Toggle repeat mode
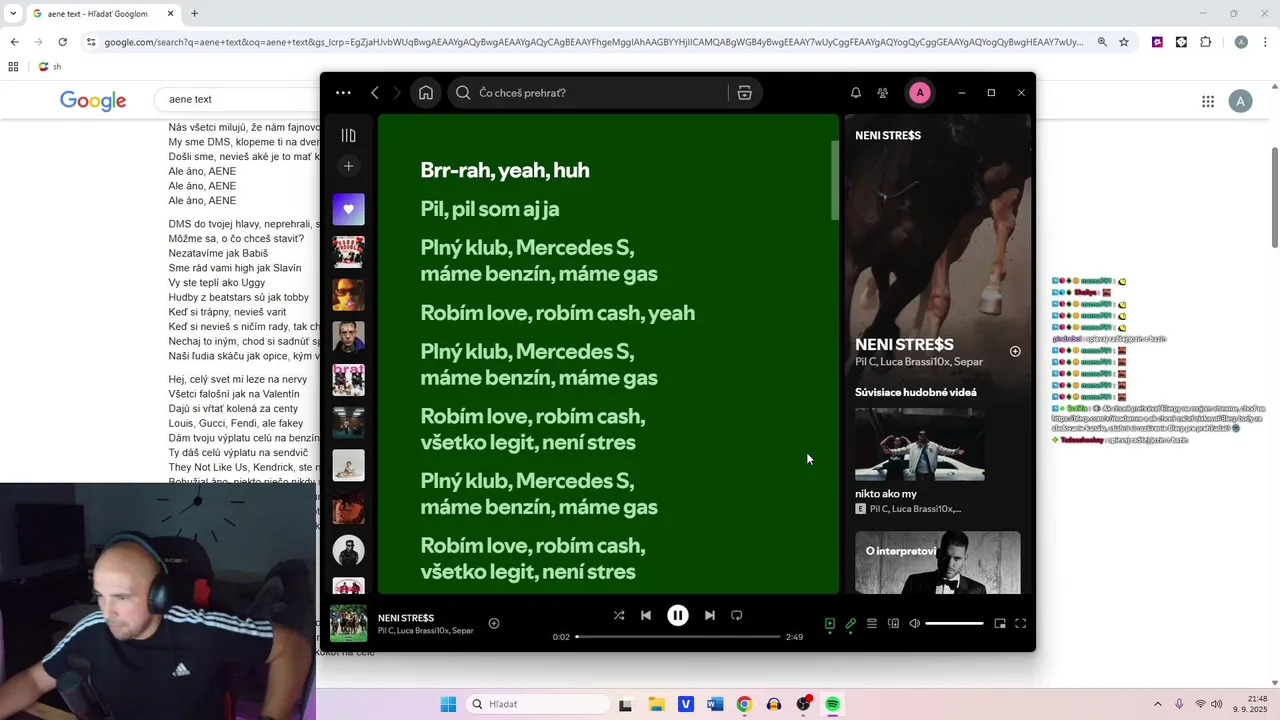Image resolution: width=1280 pixels, height=720 pixels. click(737, 615)
